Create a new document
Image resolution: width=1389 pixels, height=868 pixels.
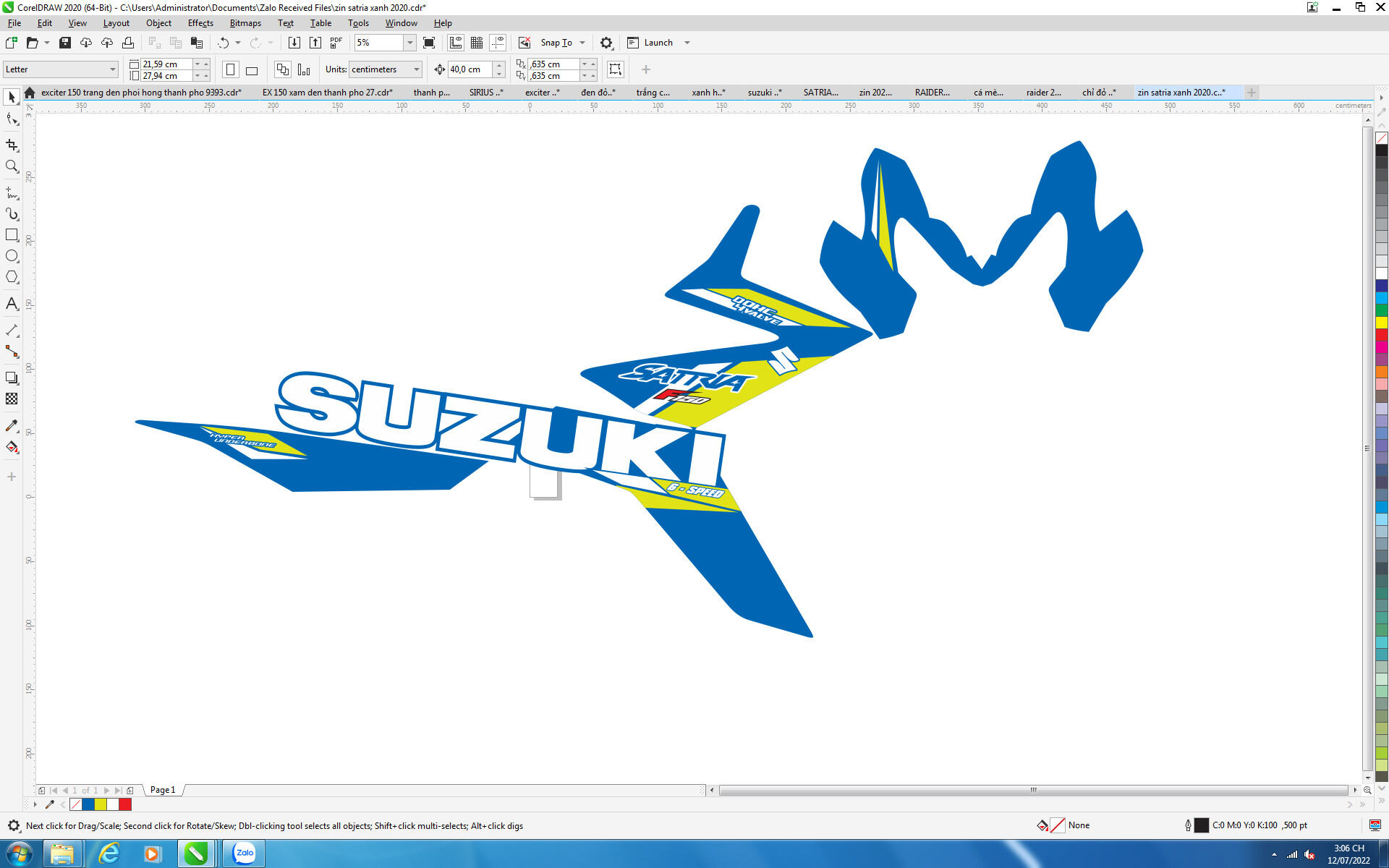click(x=11, y=43)
